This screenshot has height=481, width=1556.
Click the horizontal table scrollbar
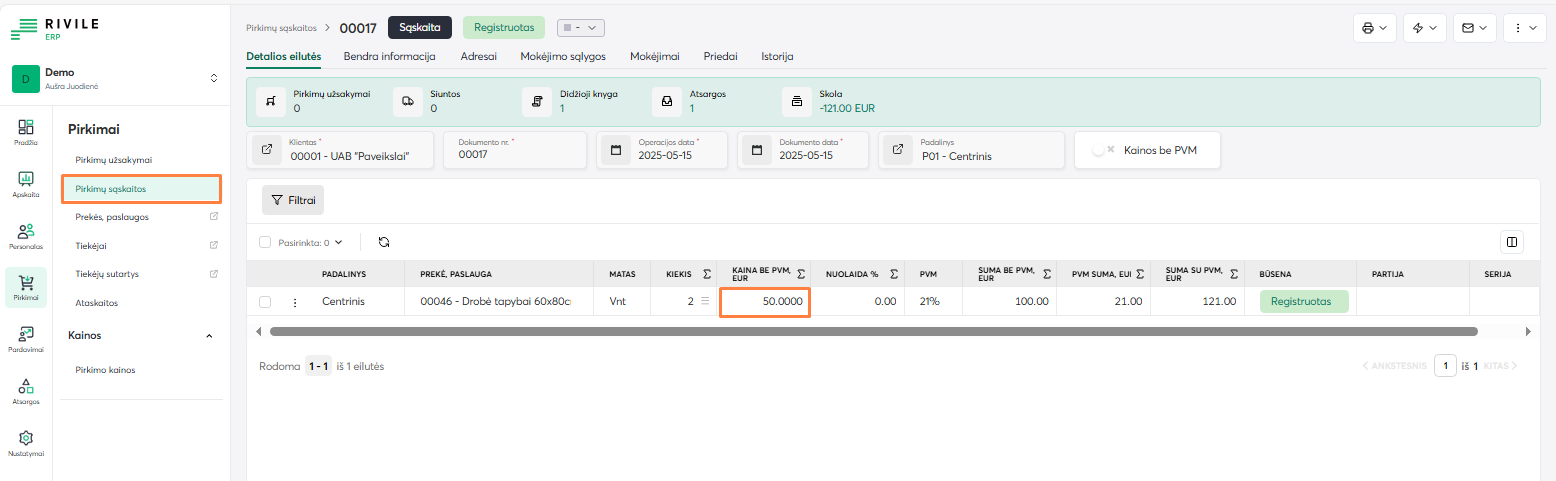872,331
